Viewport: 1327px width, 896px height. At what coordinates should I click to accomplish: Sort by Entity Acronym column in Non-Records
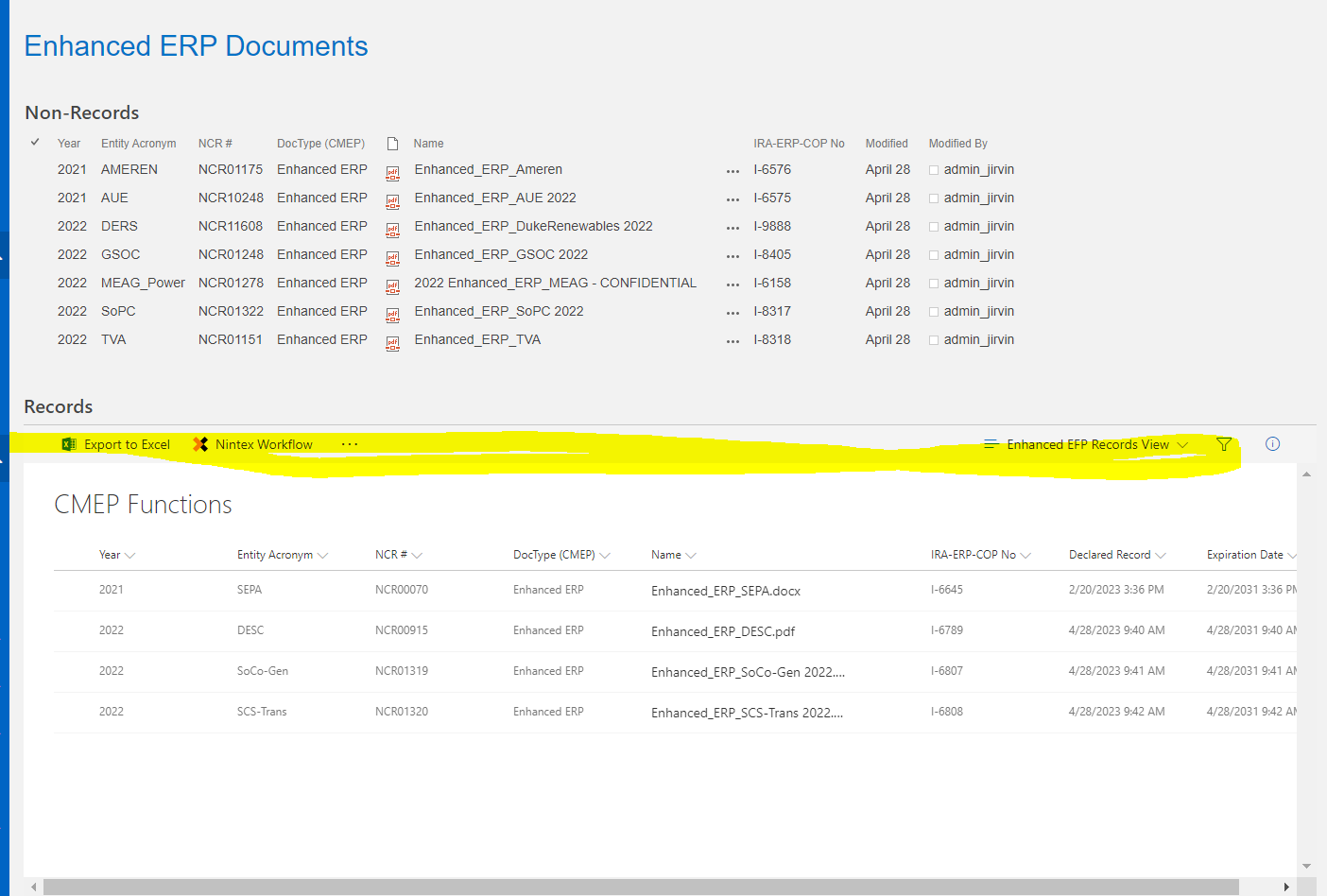[x=138, y=144]
